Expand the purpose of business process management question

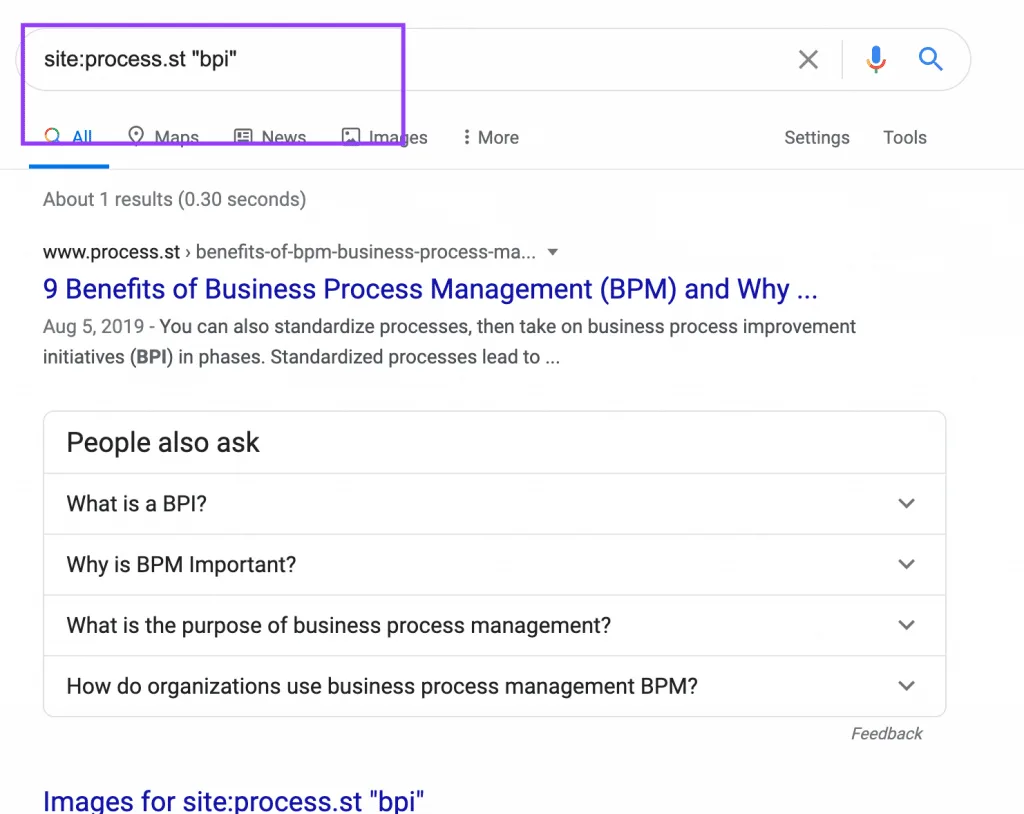(494, 625)
